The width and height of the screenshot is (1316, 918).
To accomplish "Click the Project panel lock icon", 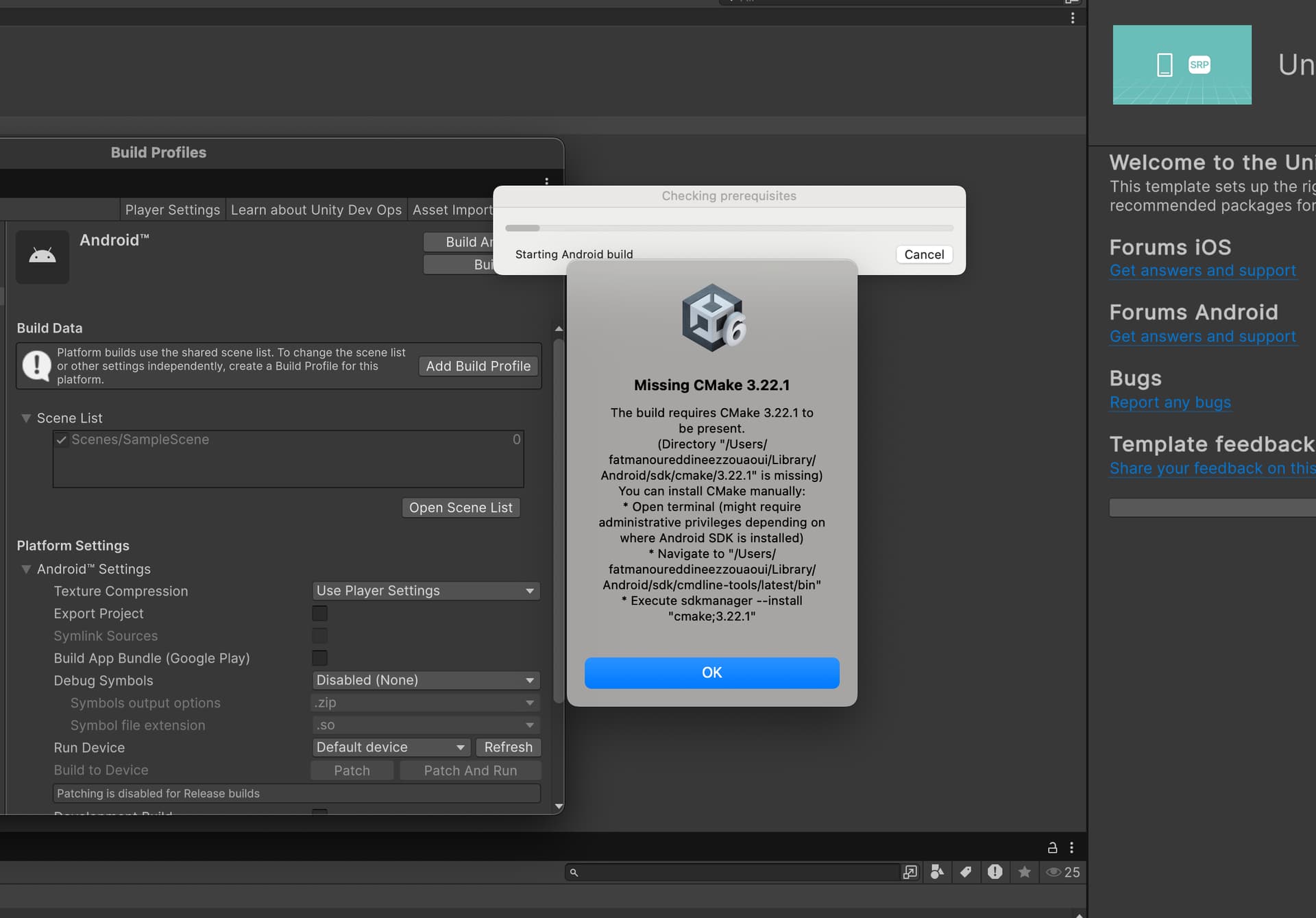I will coord(1052,848).
